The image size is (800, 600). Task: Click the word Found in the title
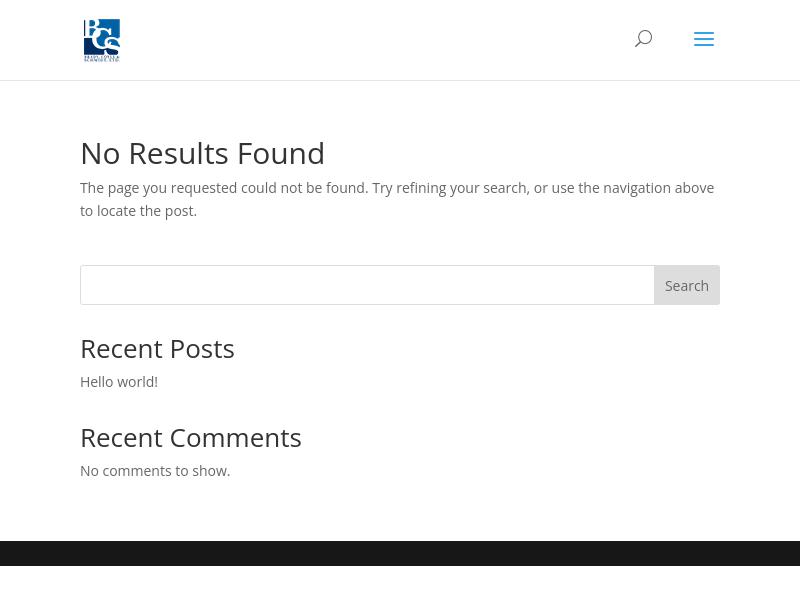point(281,154)
